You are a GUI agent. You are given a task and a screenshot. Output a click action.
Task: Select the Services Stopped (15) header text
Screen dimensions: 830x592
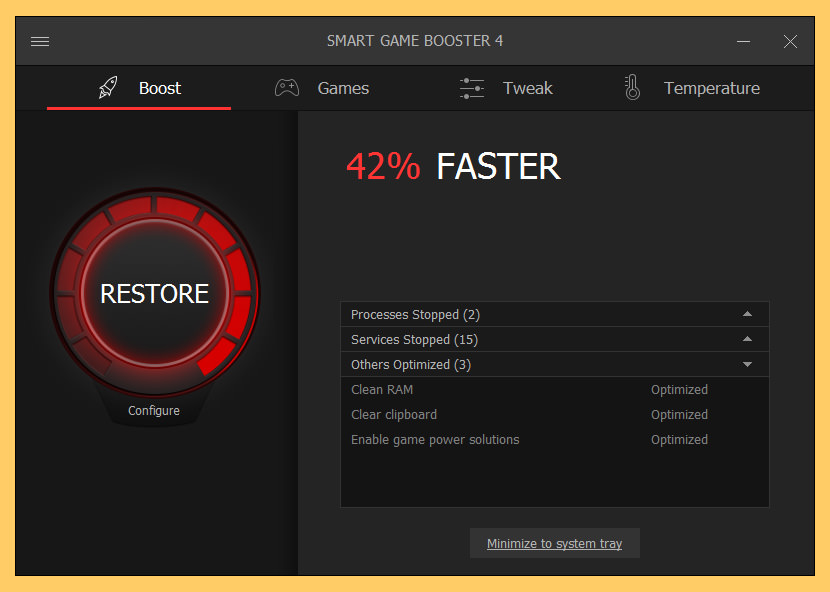[x=414, y=339]
